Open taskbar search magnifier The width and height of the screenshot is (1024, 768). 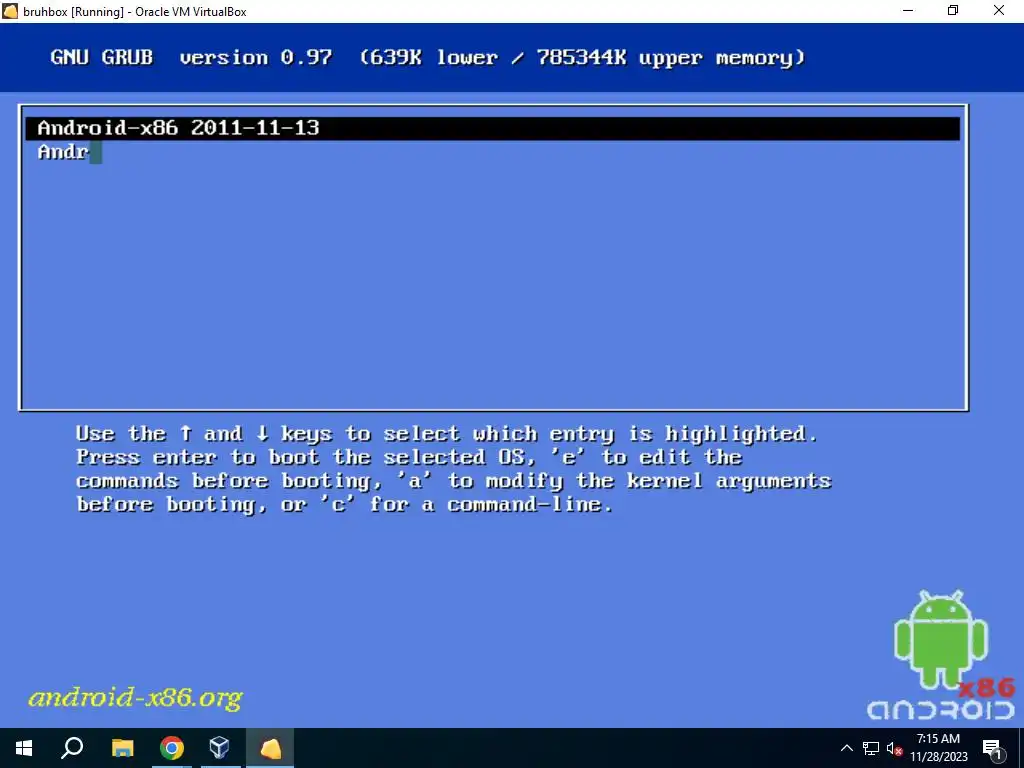(x=72, y=748)
